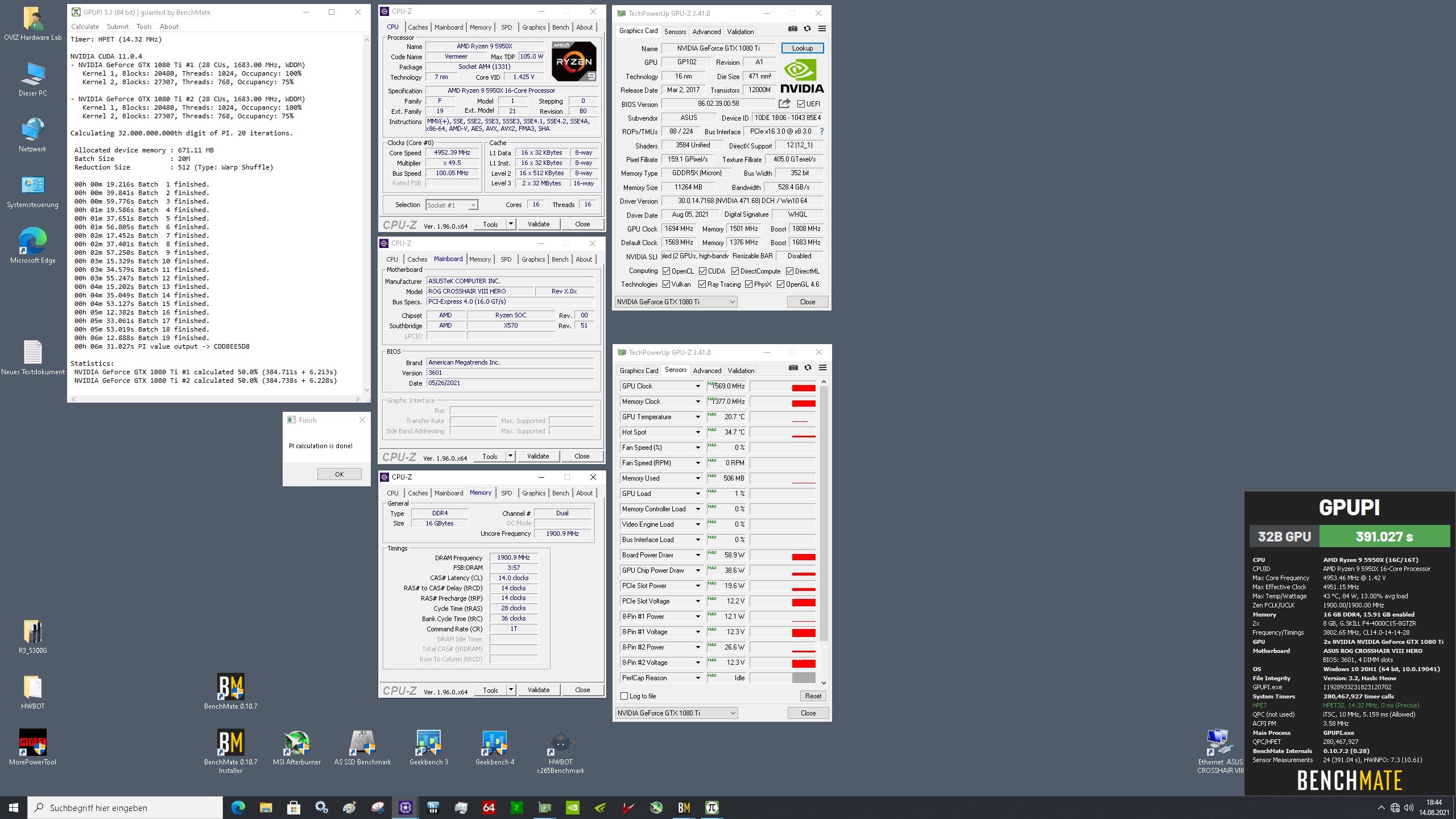
Task: Toggle the CUDA checkbox
Action: [x=702, y=271]
